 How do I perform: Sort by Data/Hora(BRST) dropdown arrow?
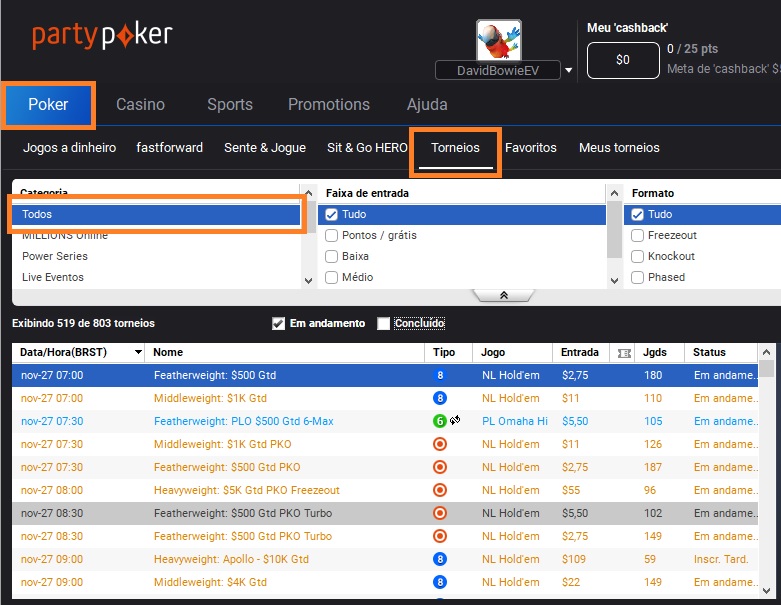click(138, 352)
